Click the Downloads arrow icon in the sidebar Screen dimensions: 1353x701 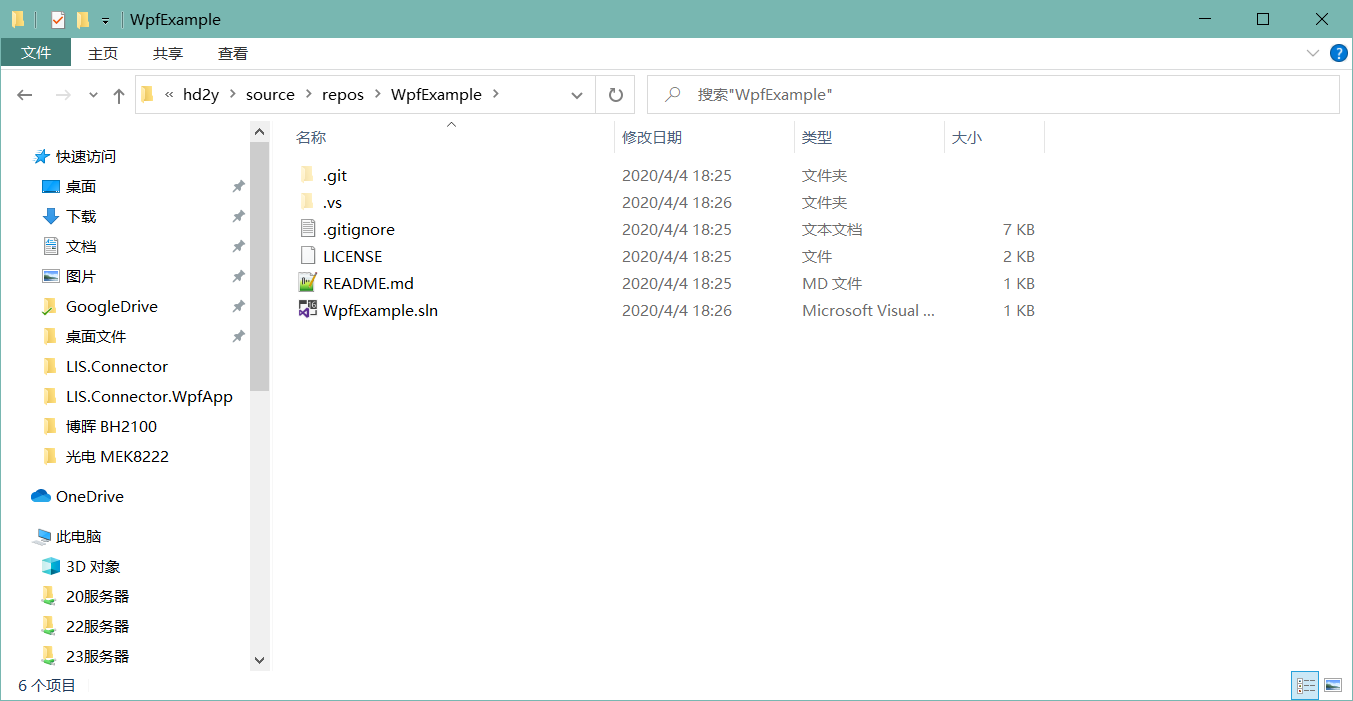tap(51, 216)
